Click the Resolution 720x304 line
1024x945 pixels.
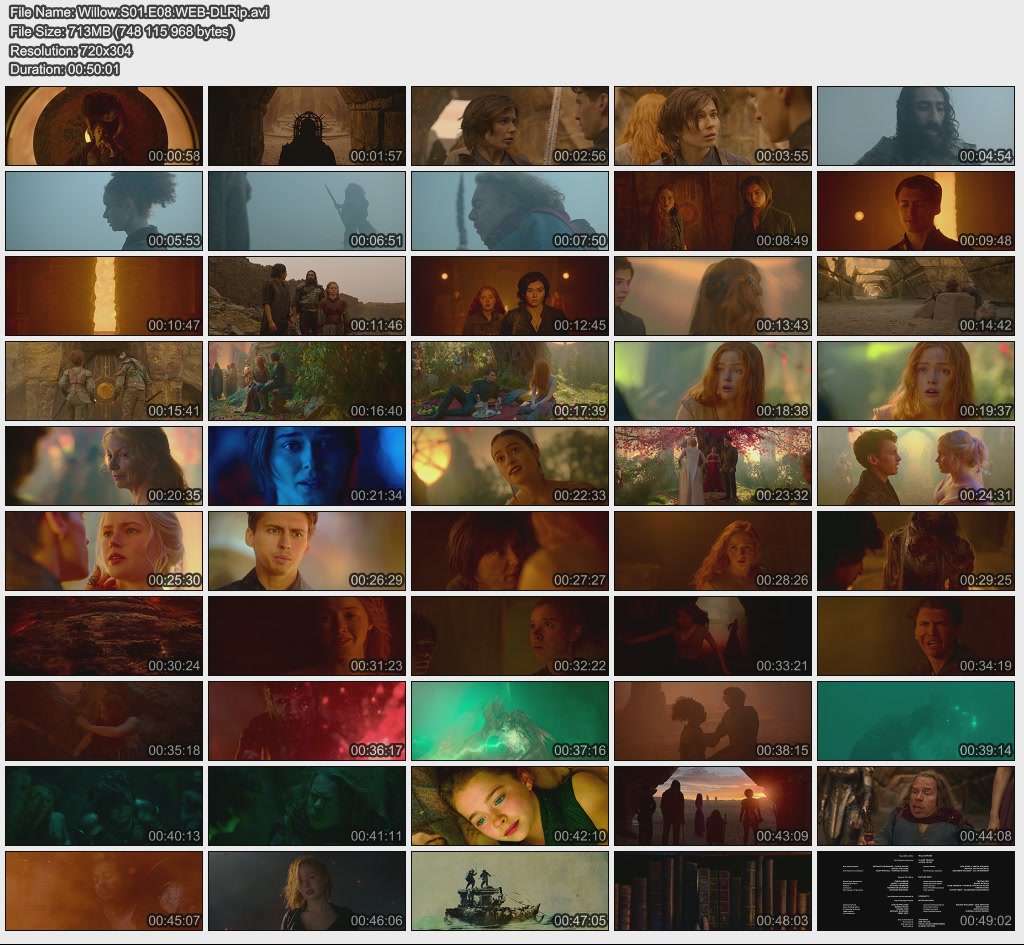[71, 50]
